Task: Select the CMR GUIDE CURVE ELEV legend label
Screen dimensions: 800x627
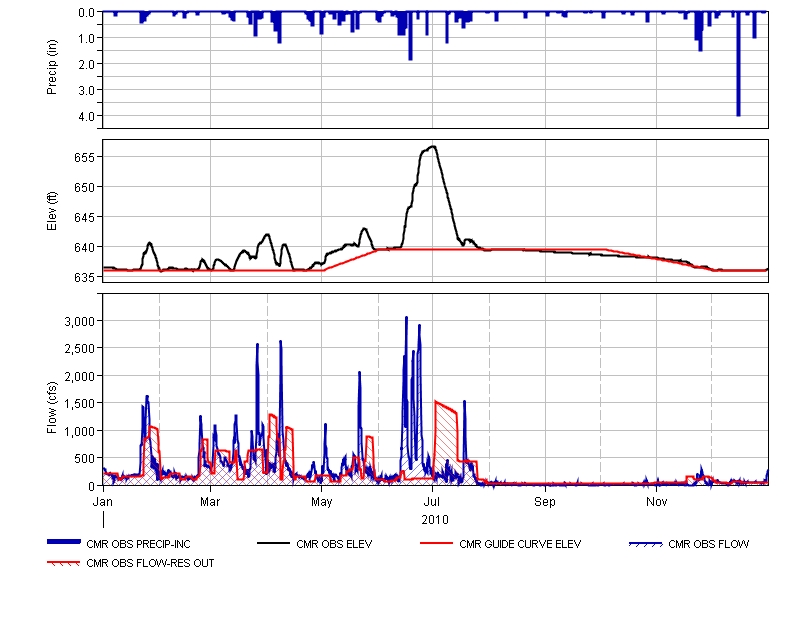Action: 520,544
